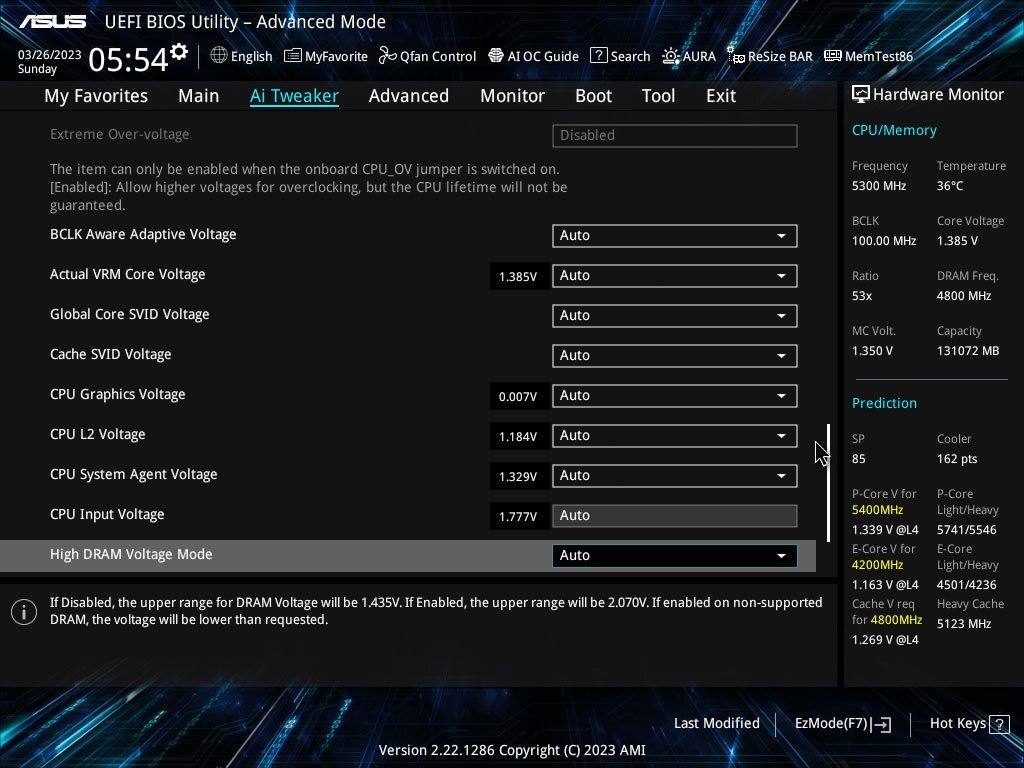
Task: Select the Exit tab
Action: click(721, 96)
